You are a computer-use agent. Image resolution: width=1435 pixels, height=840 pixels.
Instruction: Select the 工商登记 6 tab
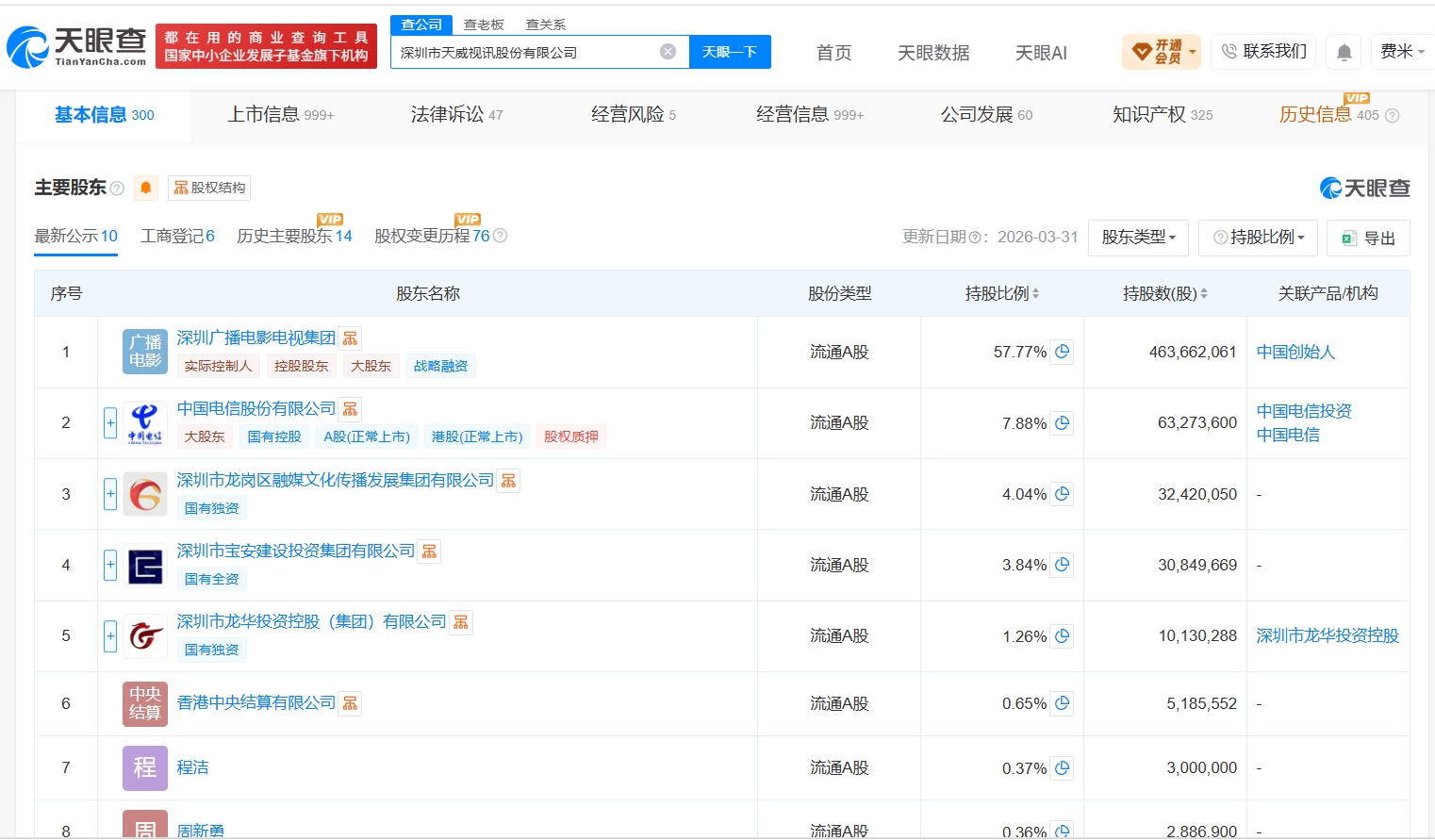(177, 236)
